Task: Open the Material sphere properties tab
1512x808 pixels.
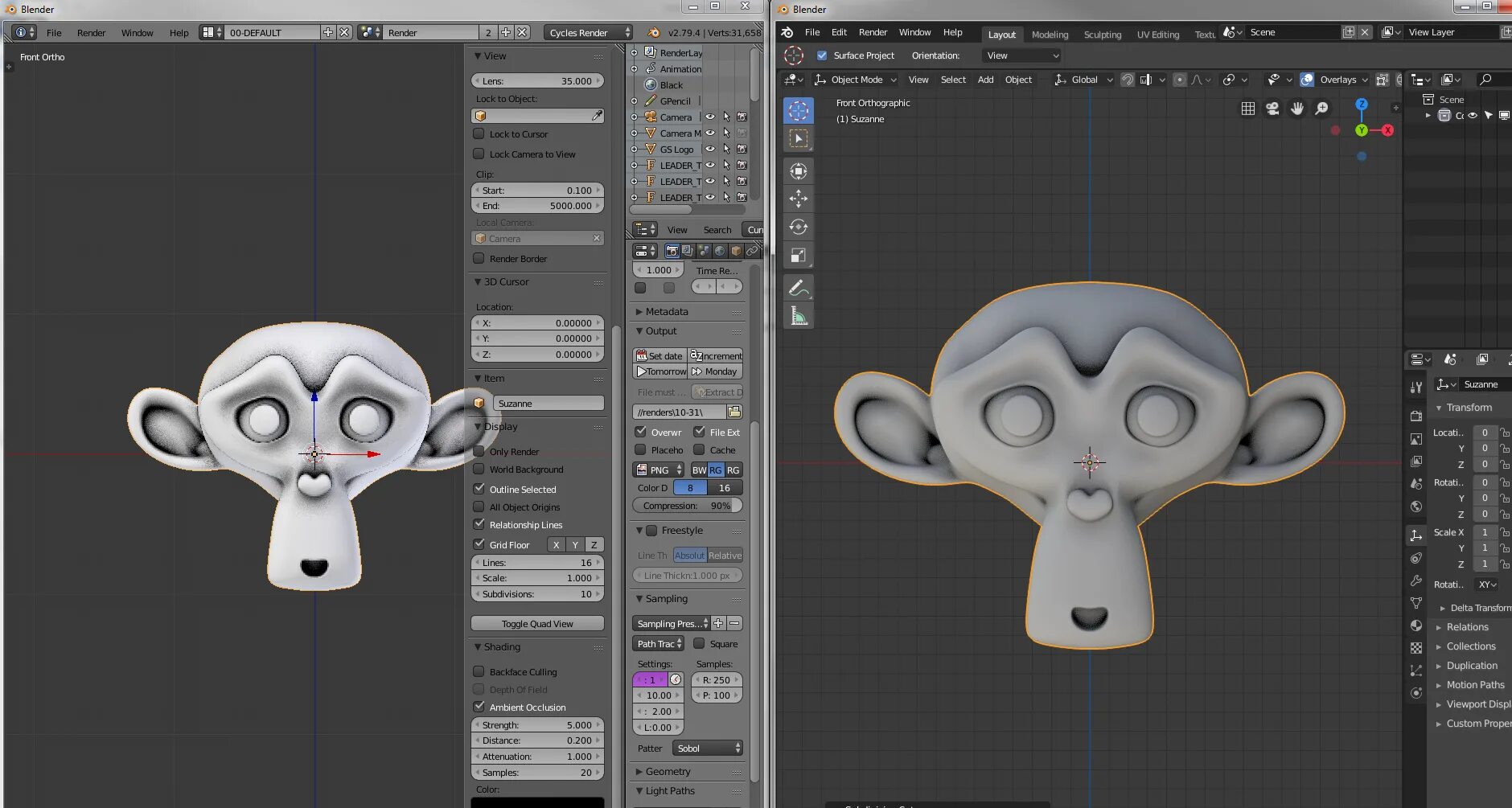Action: point(1416,625)
